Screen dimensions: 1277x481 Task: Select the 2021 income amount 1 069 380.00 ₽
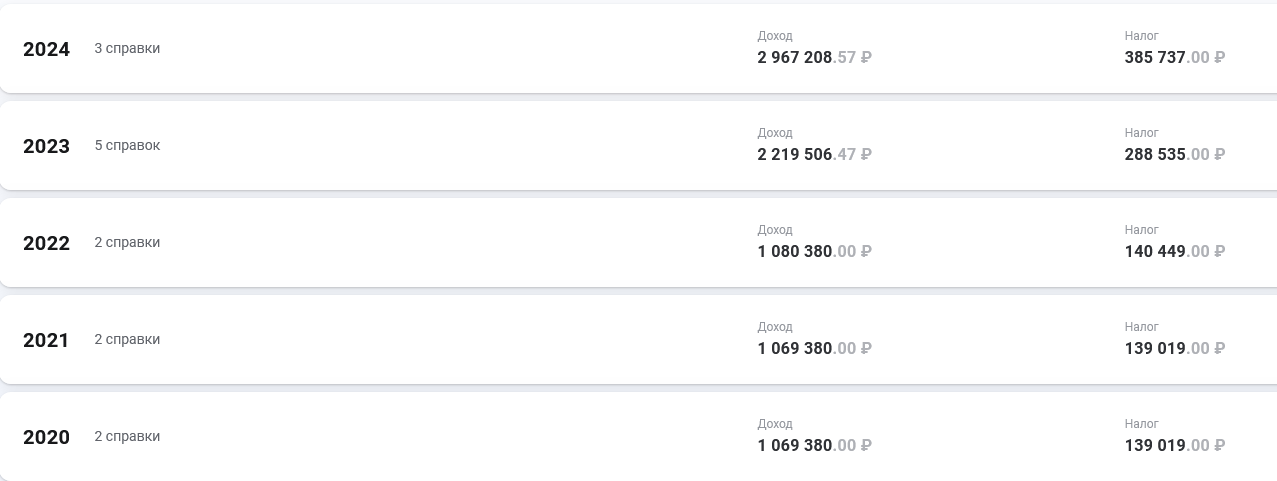(814, 349)
